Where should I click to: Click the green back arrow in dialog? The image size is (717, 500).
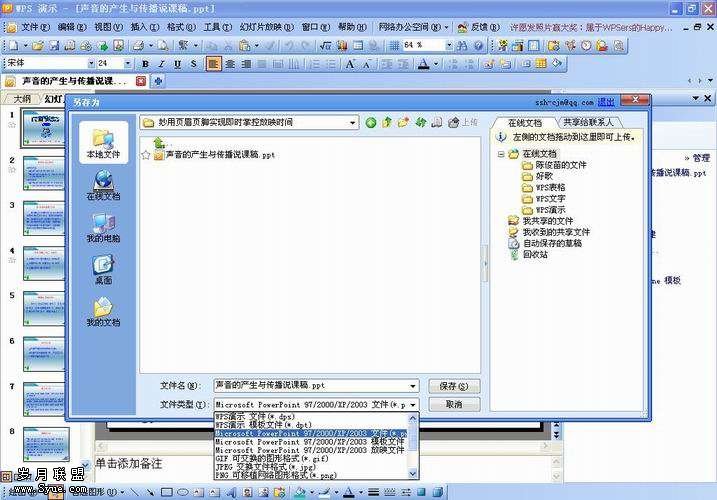[x=371, y=122]
